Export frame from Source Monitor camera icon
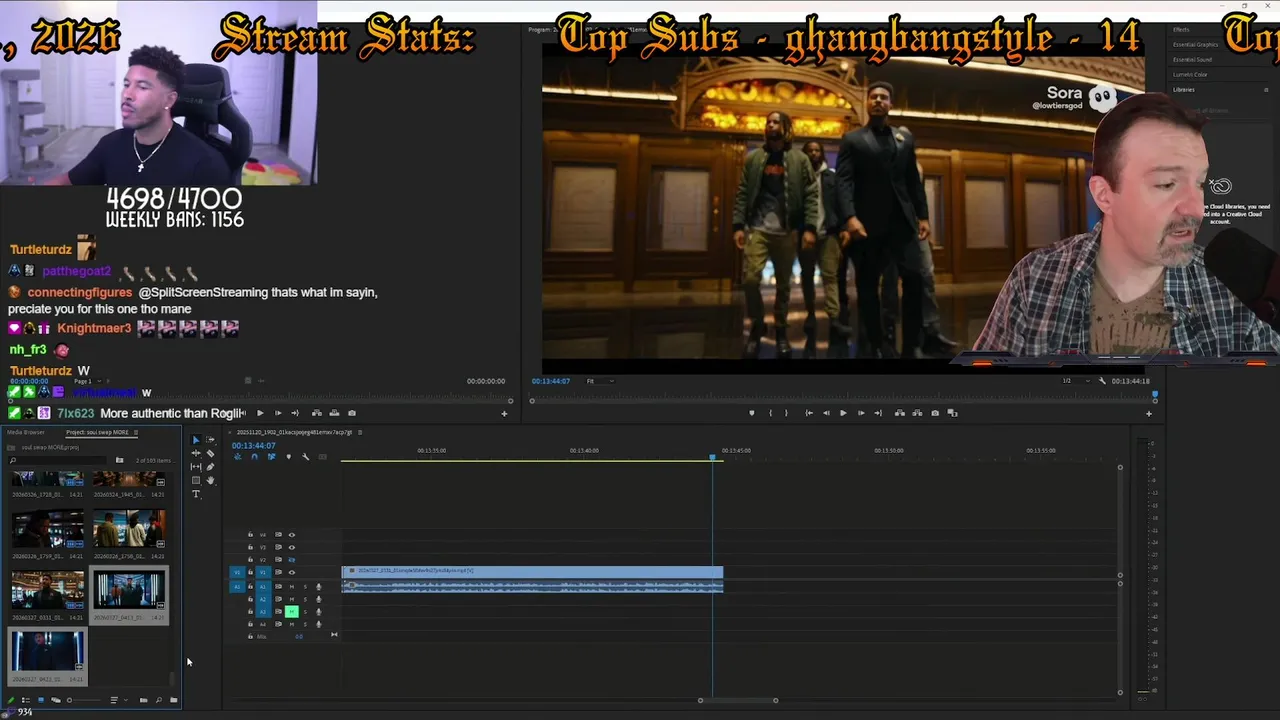Viewport: 1280px width, 720px height. [352, 413]
